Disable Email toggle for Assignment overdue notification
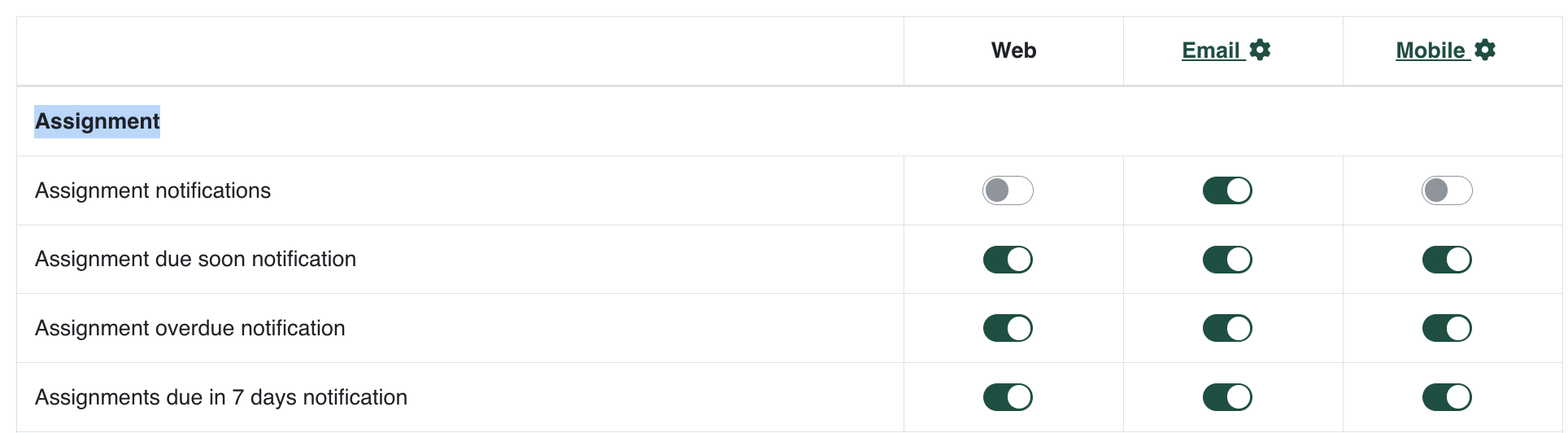 click(1227, 328)
